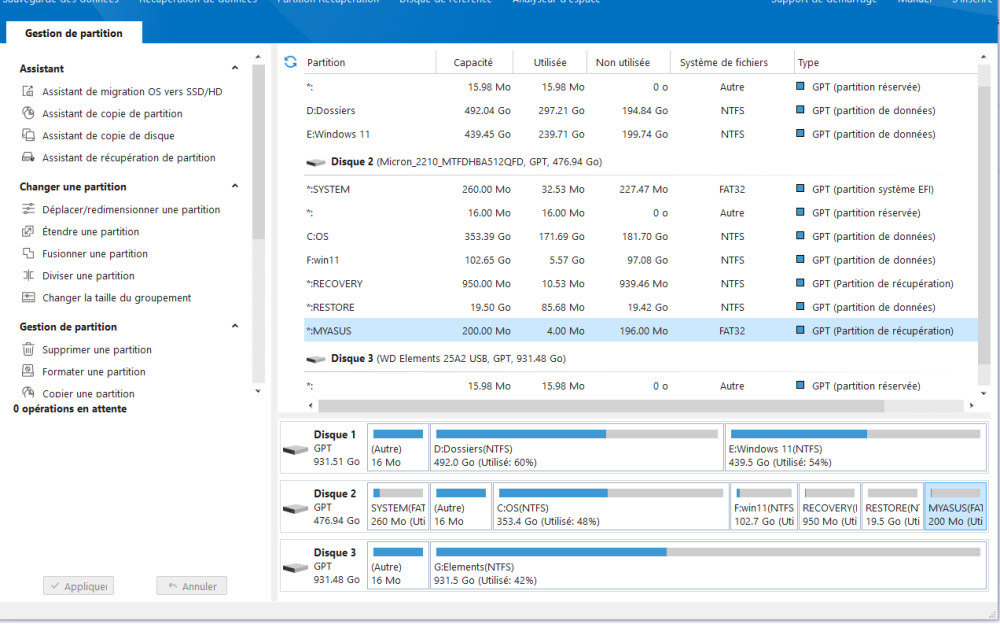Screen dimensions: 1000x624
Task: Select the C:OS(NTFS) block in the disk map
Action: point(611,507)
